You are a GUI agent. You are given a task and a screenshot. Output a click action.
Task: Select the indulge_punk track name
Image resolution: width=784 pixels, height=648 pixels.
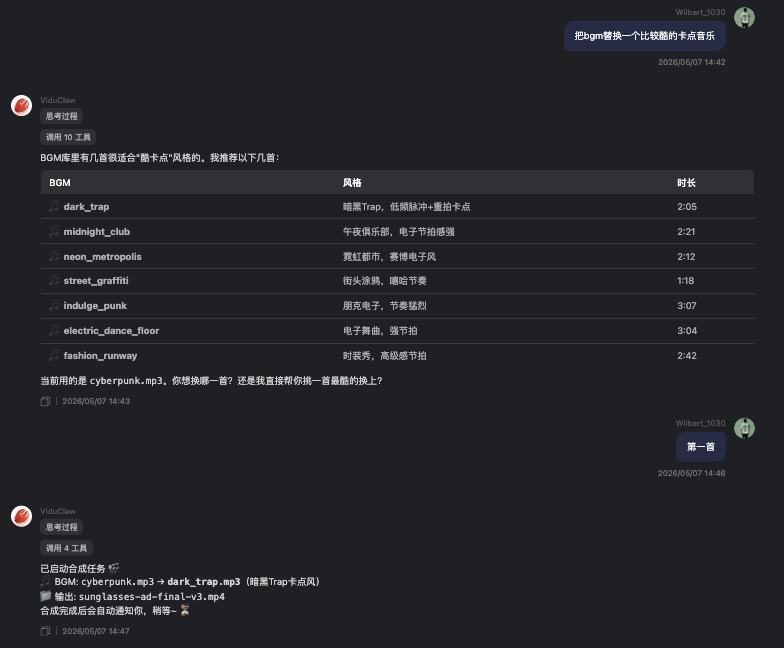point(95,306)
